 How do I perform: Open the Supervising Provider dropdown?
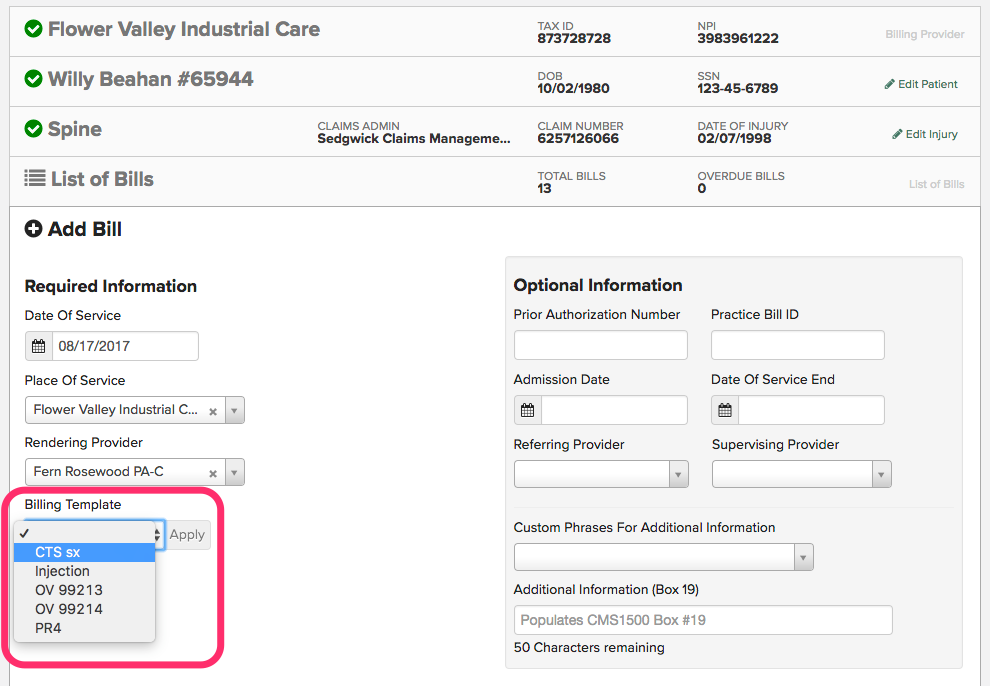tap(881, 474)
